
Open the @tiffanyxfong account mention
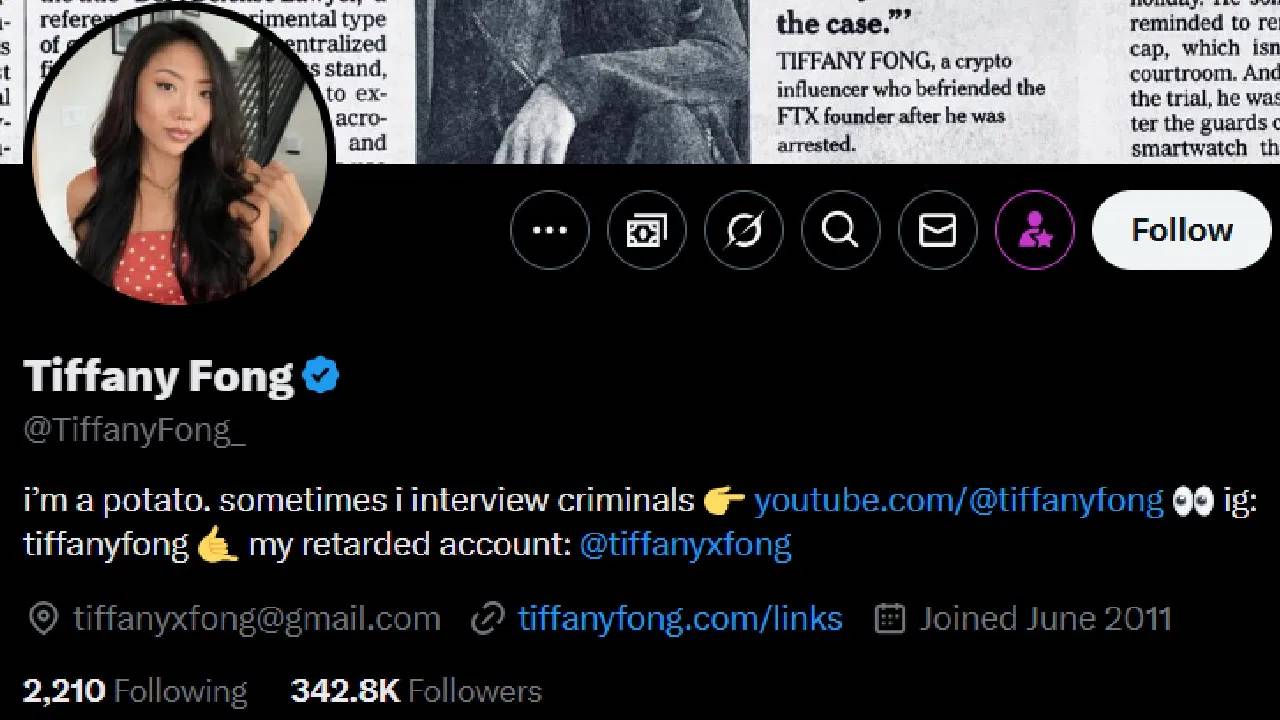[x=685, y=545]
